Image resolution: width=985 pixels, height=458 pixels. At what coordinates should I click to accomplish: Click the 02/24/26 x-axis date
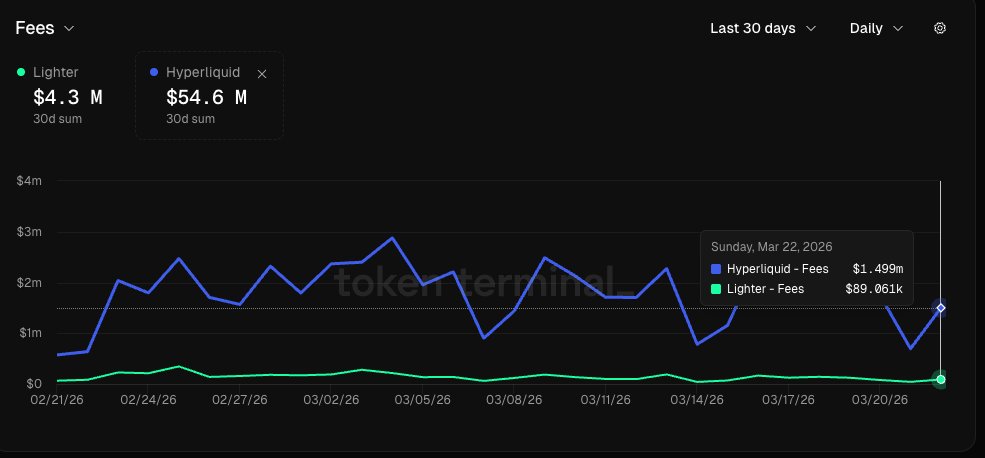(x=148, y=400)
